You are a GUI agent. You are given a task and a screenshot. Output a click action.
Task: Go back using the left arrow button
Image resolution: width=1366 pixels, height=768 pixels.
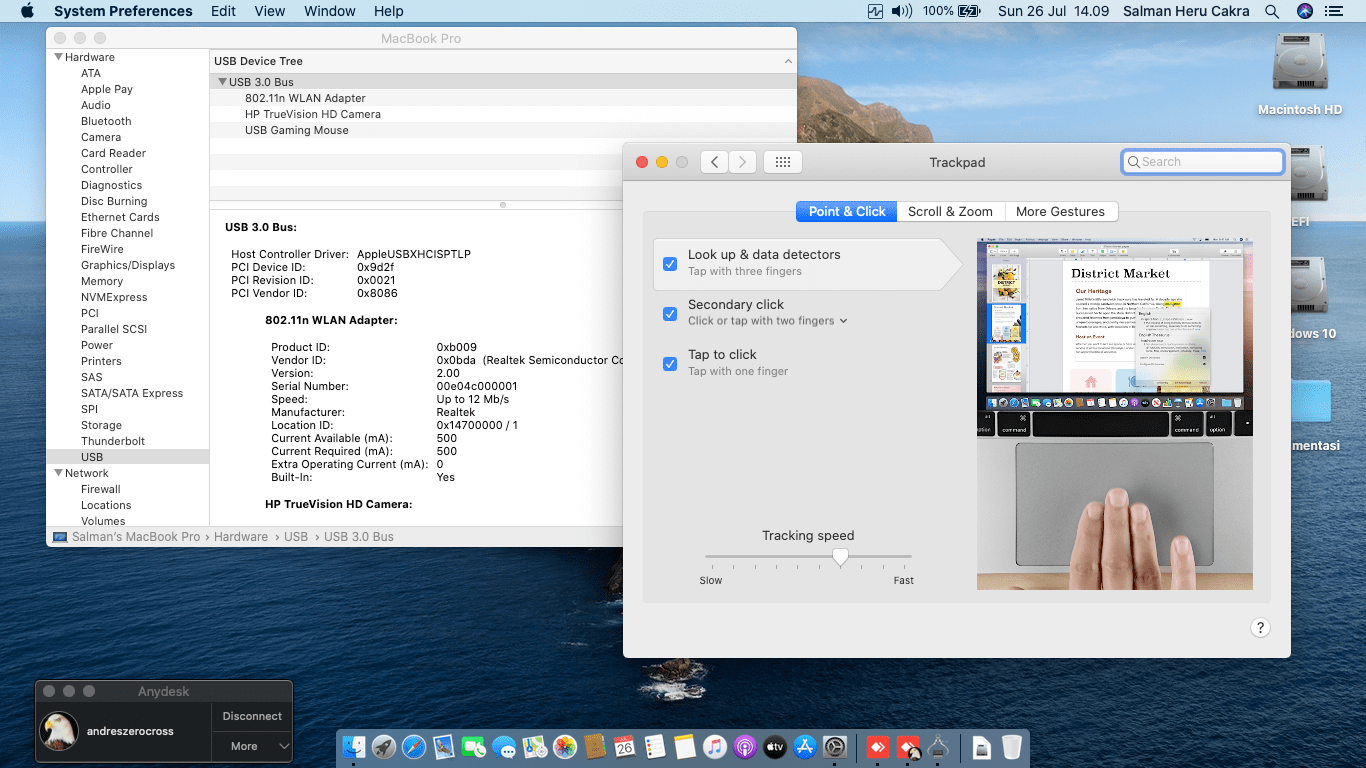tap(713, 162)
